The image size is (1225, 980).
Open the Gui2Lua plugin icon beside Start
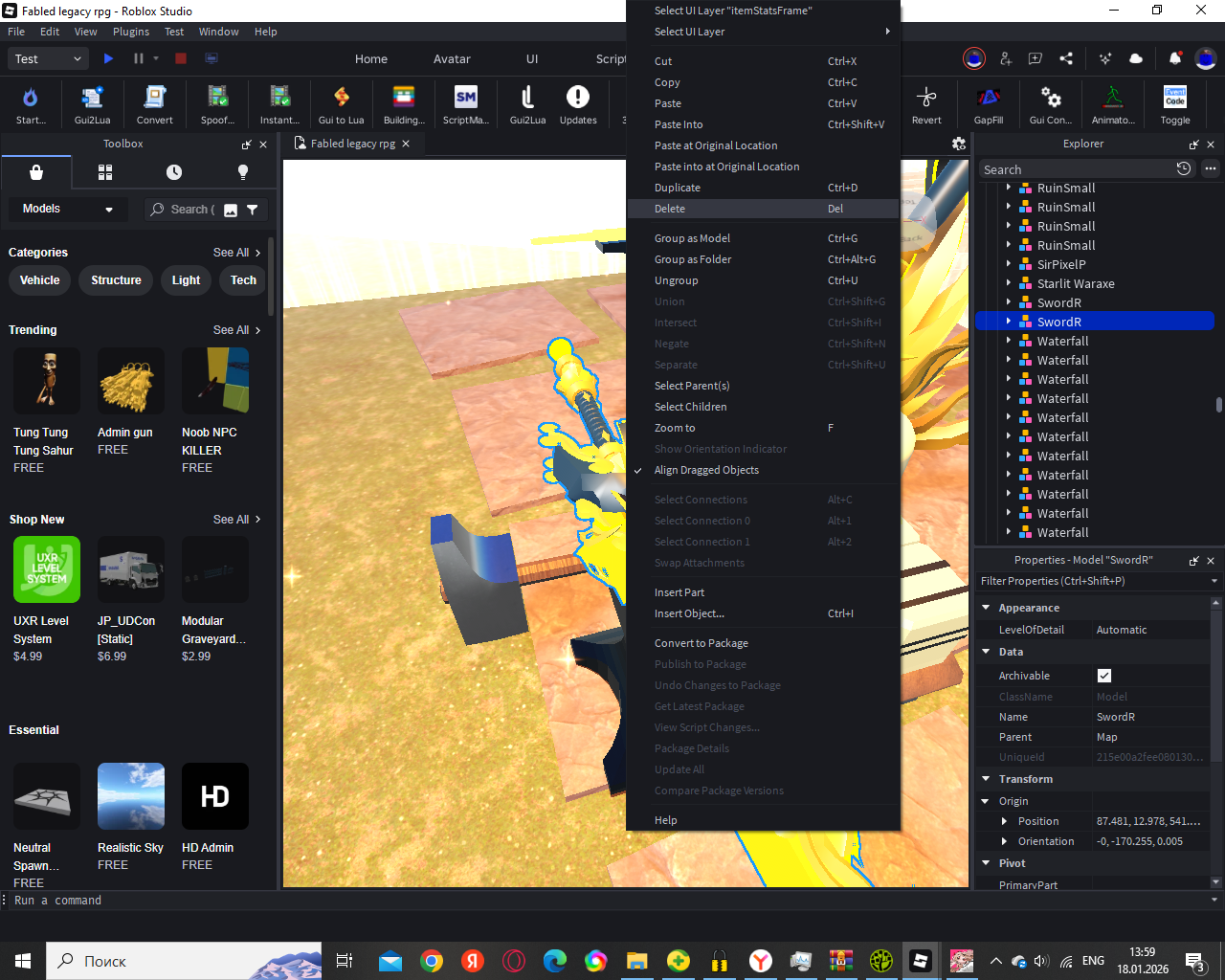(x=92, y=104)
